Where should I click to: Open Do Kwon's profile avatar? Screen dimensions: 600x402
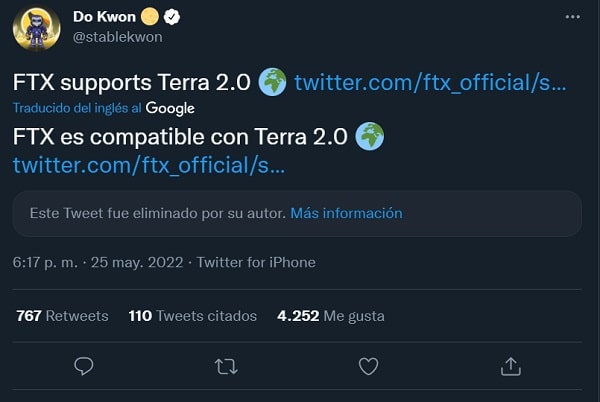[36, 26]
